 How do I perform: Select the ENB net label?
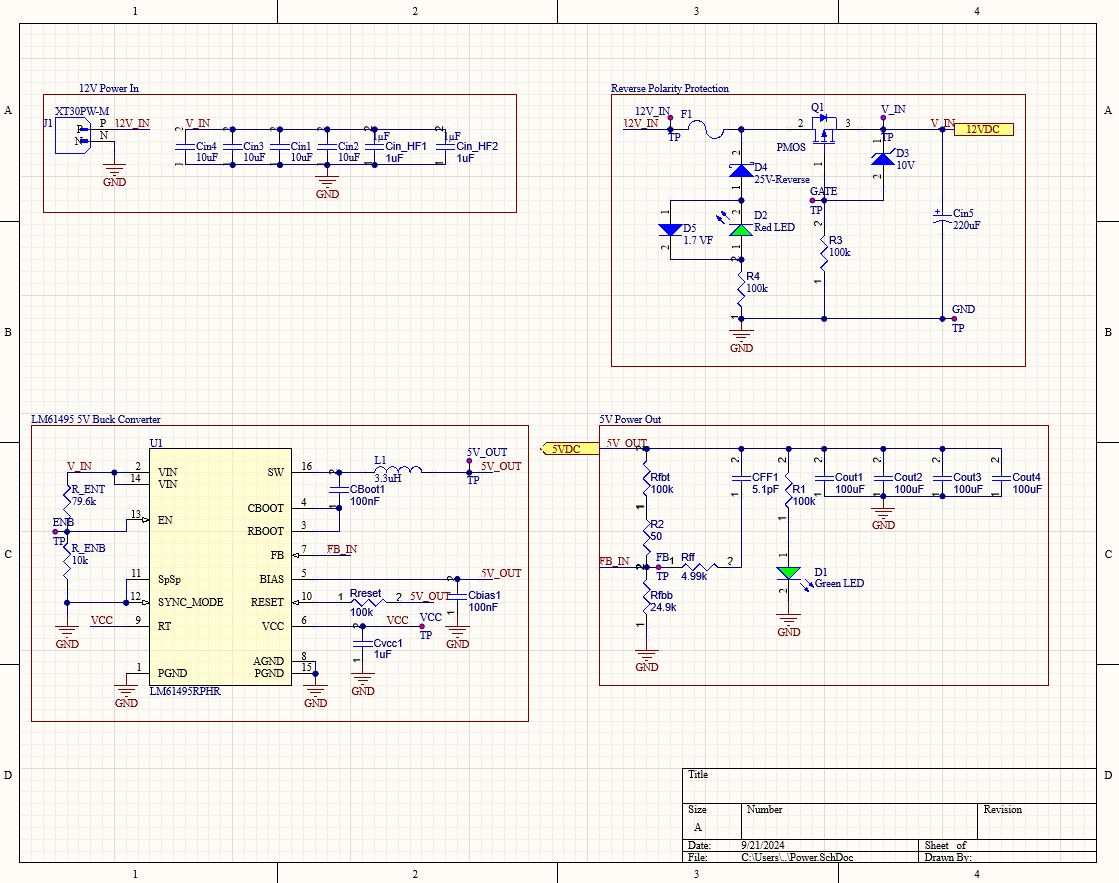coord(63,523)
